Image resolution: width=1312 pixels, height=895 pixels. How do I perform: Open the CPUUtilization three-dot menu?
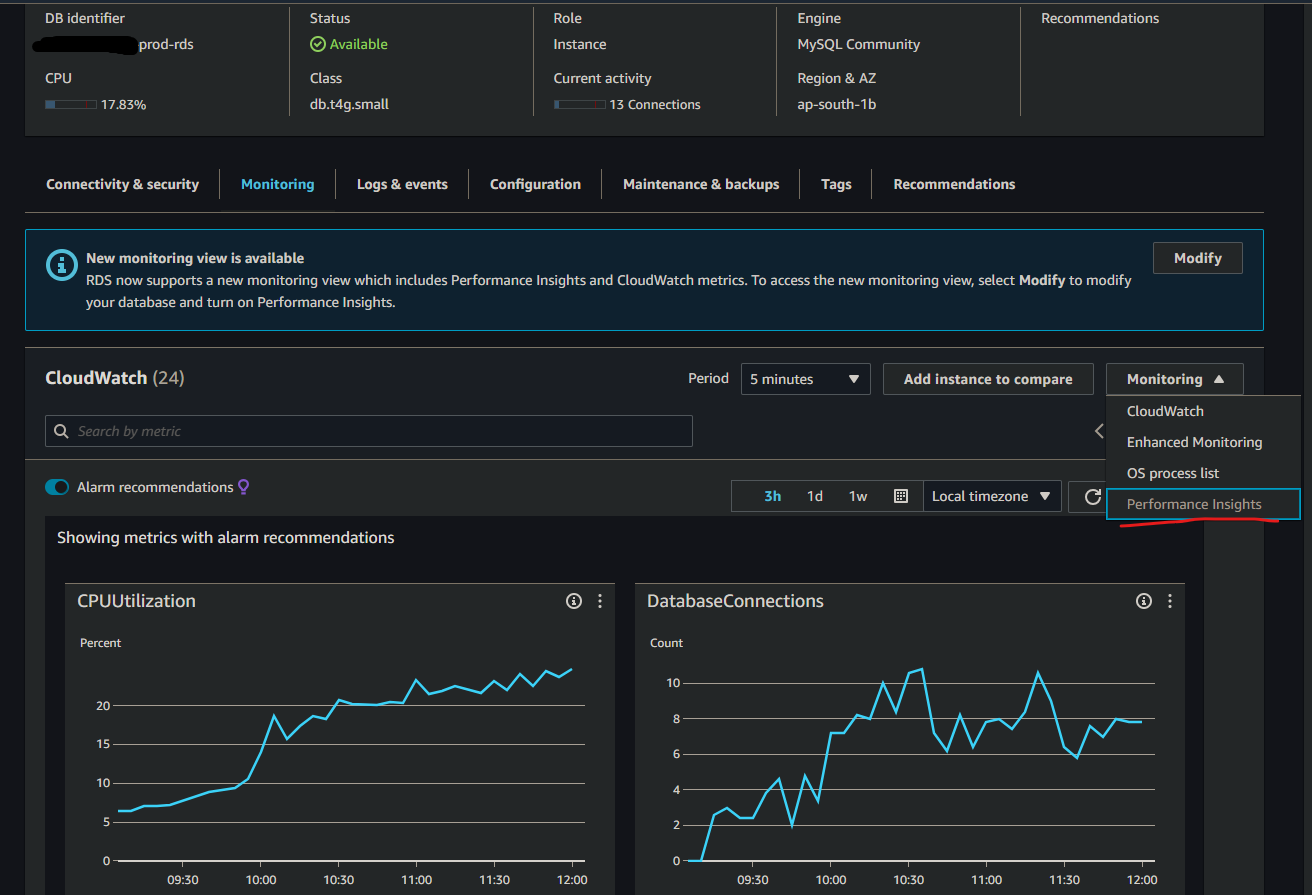point(600,601)
